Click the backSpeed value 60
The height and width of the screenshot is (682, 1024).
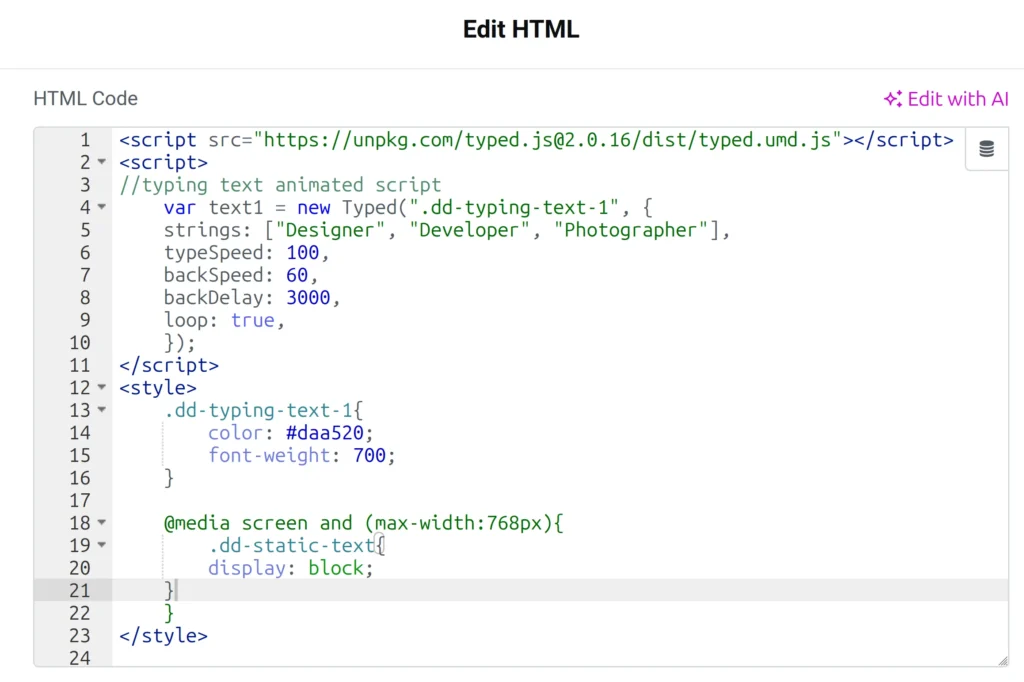(296, 275)
